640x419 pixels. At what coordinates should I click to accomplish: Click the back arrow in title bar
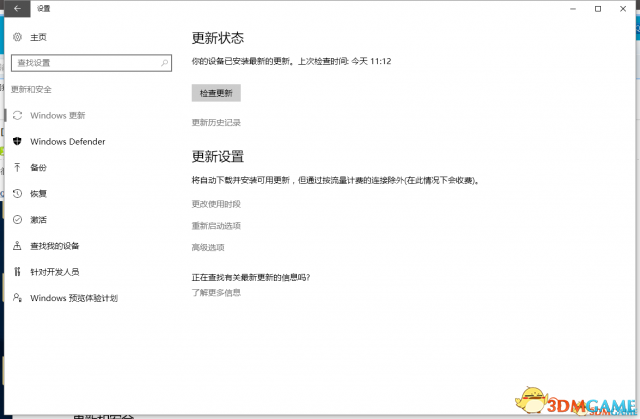coord(17,9)
